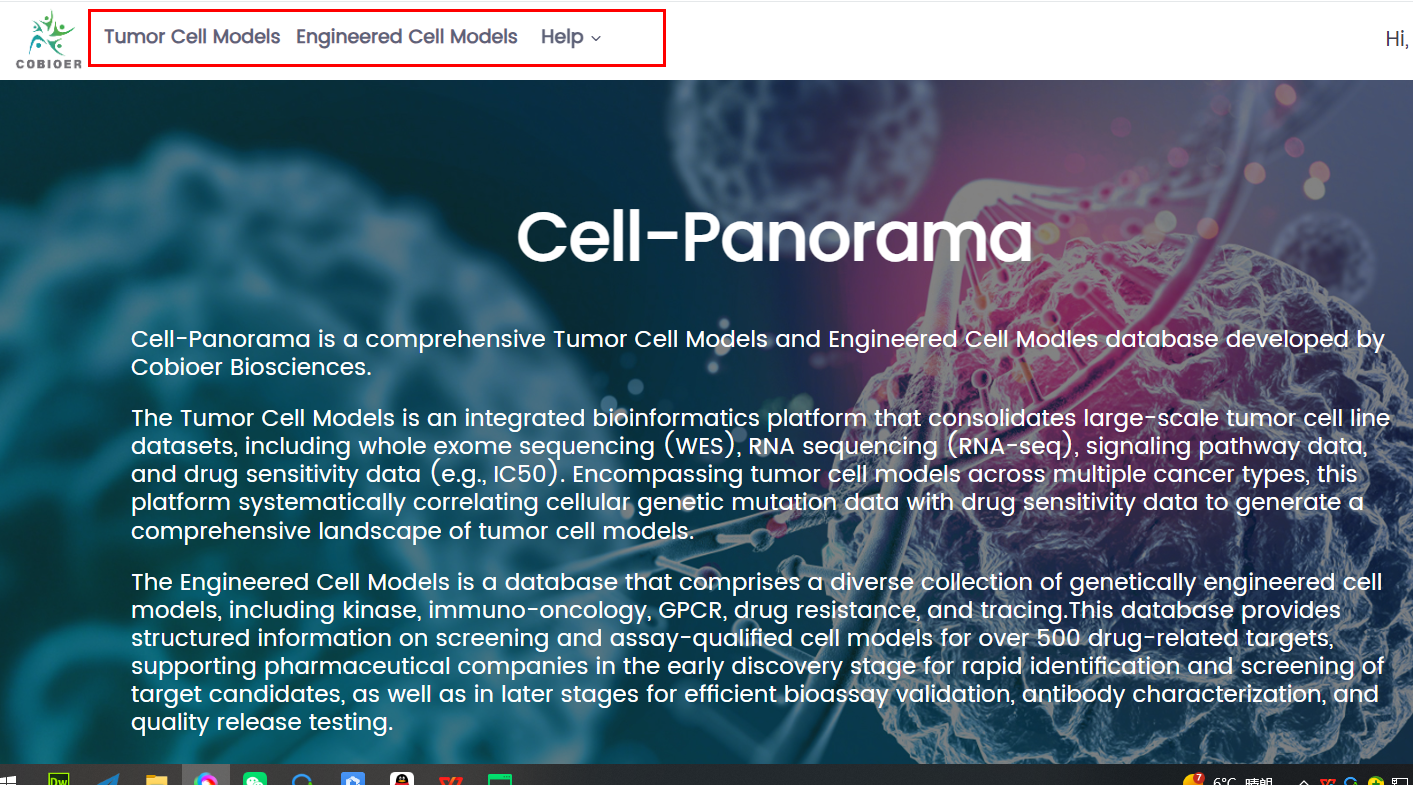Image resolution: width=1413 pixels, height=785 pixels.
Task: Open the QQ penguin app in taskbar
Action: pos(402,778)
